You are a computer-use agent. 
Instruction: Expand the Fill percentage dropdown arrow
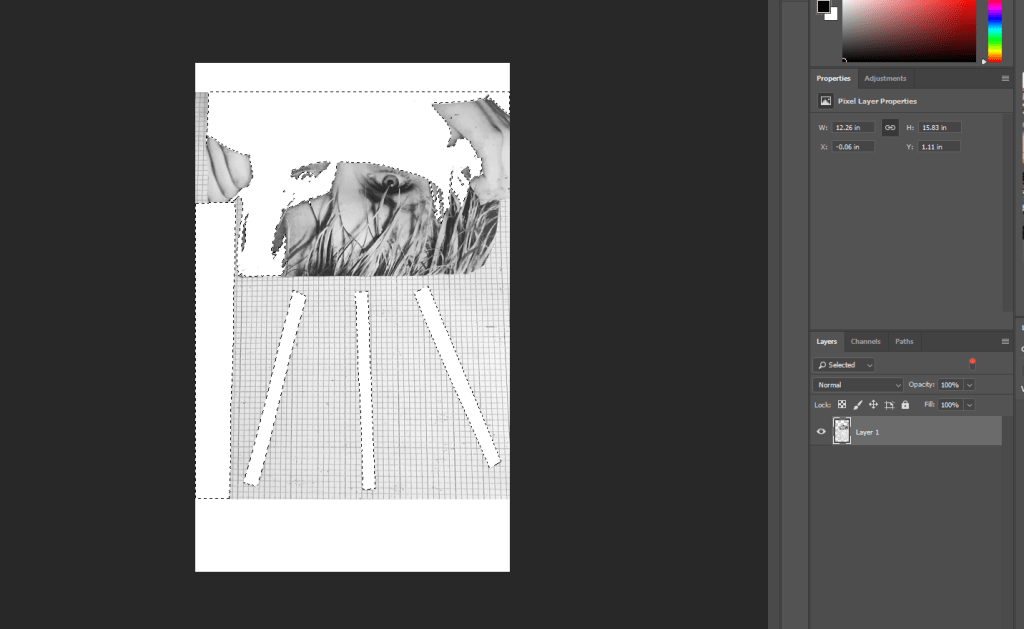click(x=969, y=405)
